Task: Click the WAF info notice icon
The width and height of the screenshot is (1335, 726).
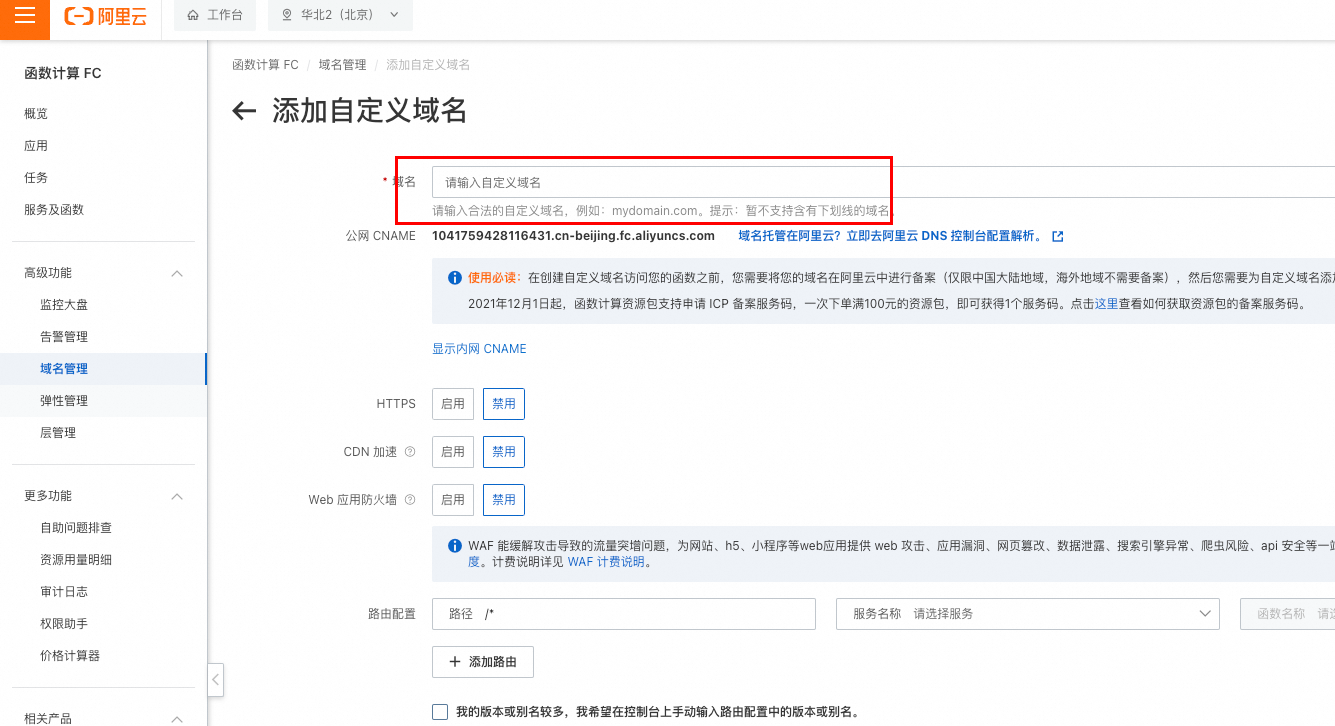Action: 454,546
